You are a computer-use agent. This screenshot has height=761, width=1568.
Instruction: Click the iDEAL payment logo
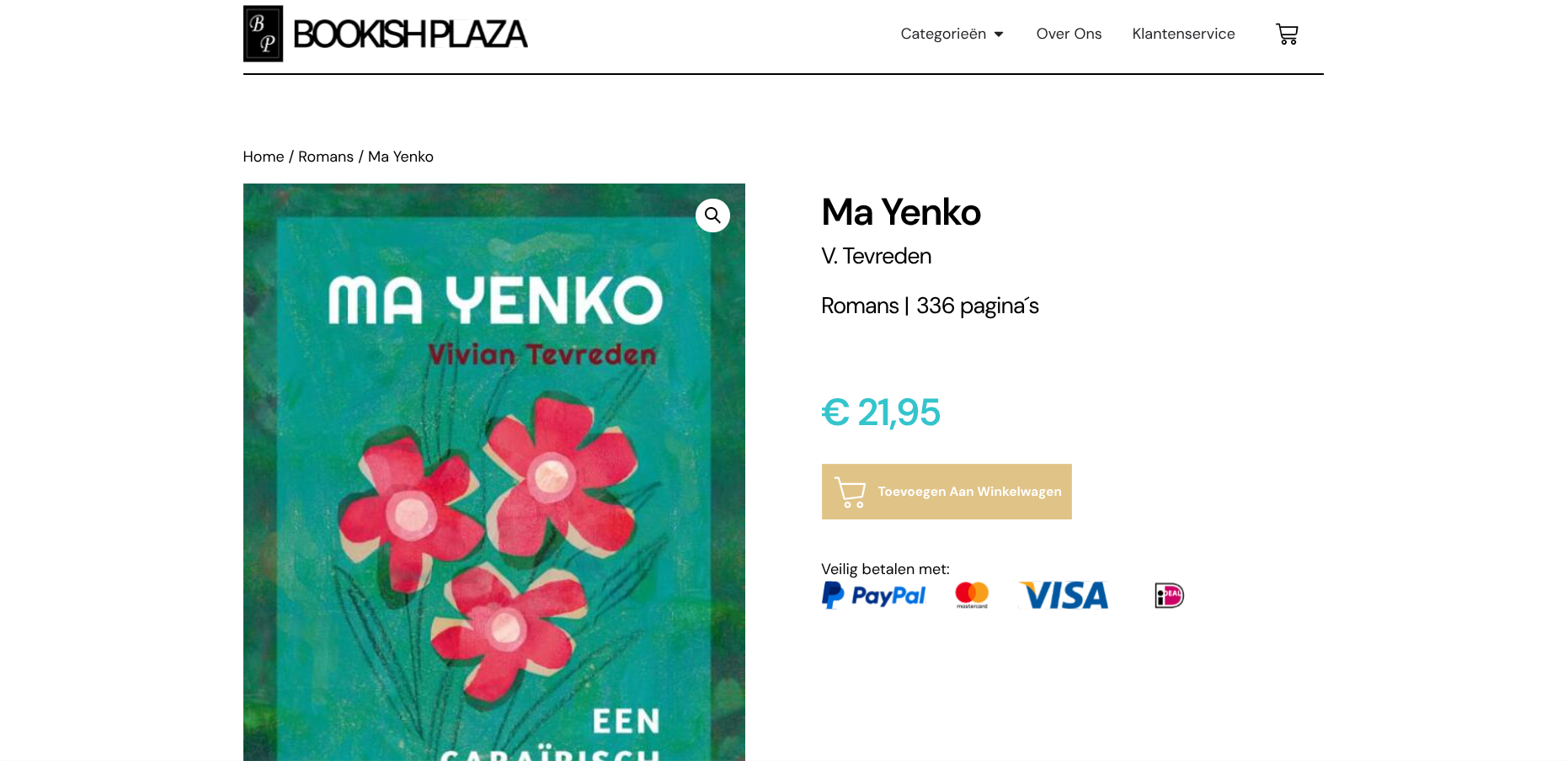click(x=1169, y=595)
